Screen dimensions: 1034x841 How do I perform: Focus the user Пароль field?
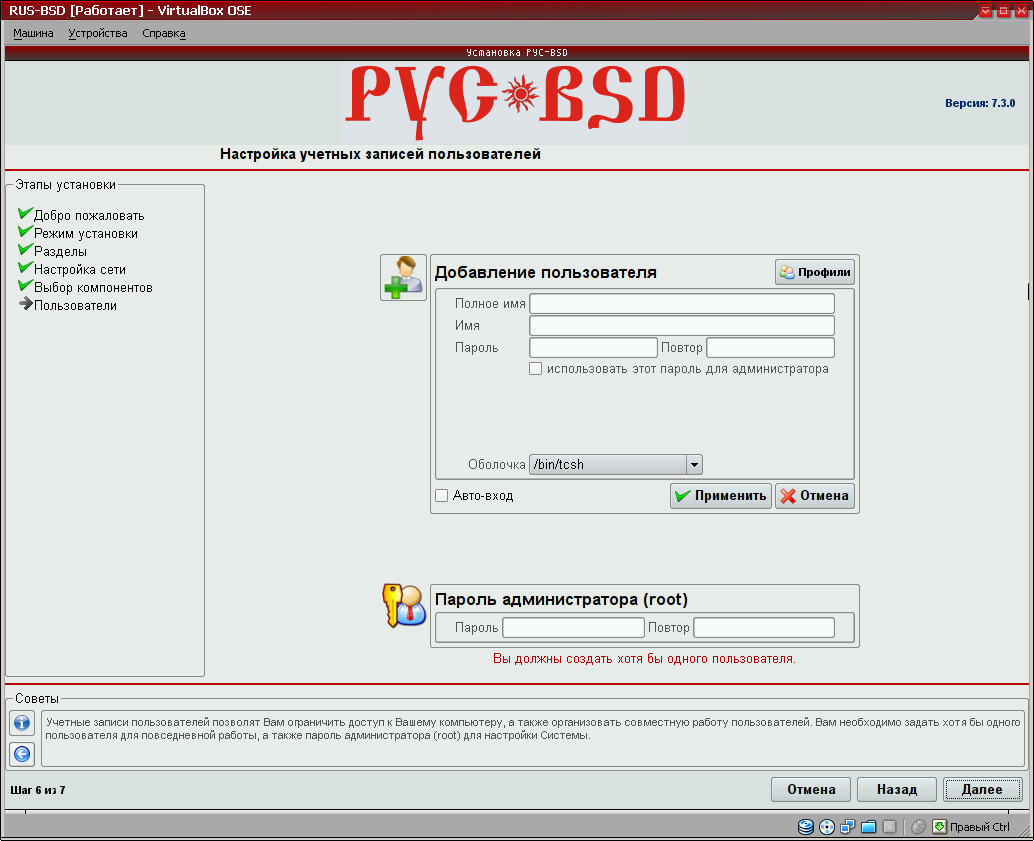point(593,348)
